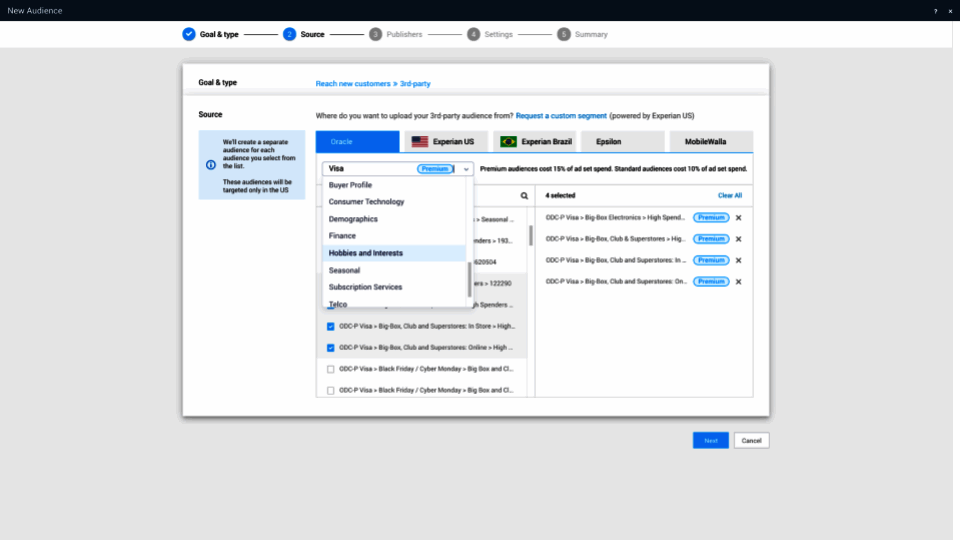Image resolution: width=960 pixels, height=540 pixels.
Task: Remove the Big-Box, Club & Superstores audience
Action: point(739,239)
